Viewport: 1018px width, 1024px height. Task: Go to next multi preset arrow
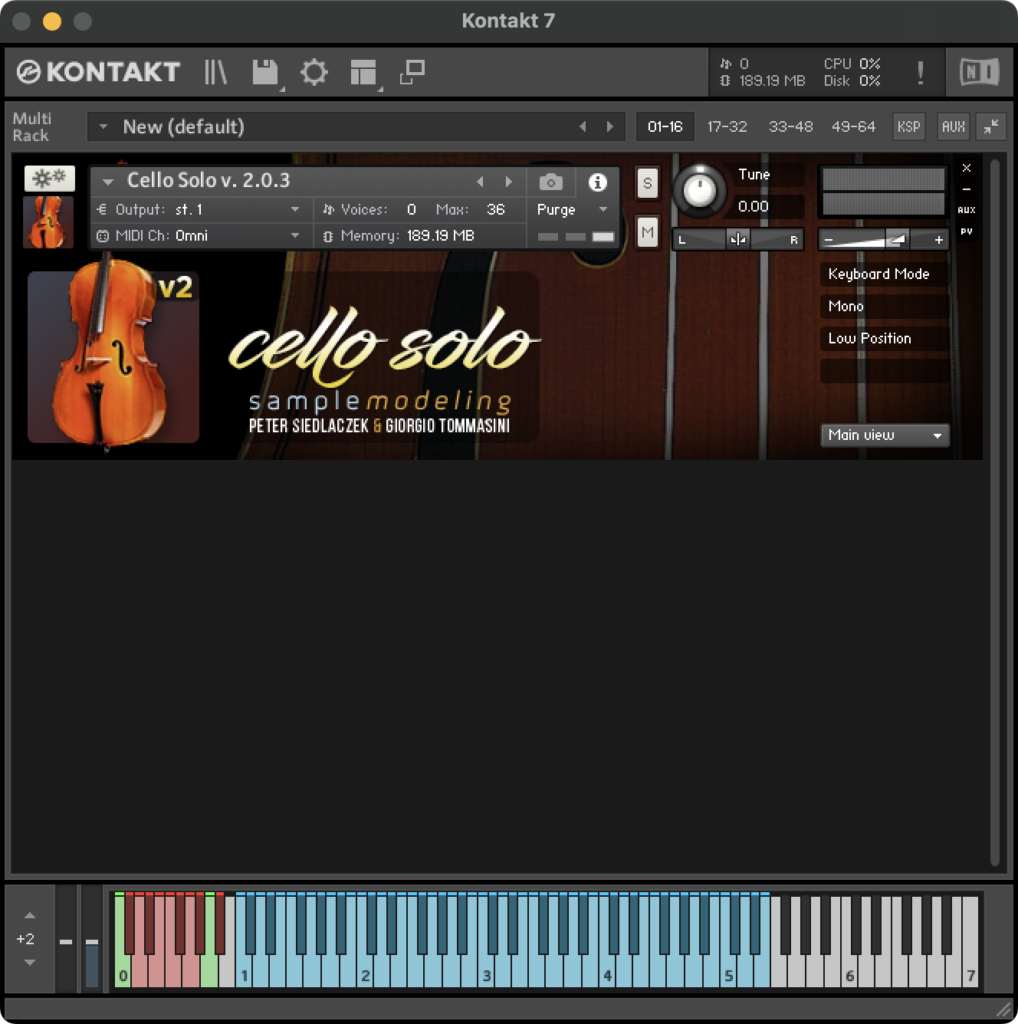coord(610,127)
